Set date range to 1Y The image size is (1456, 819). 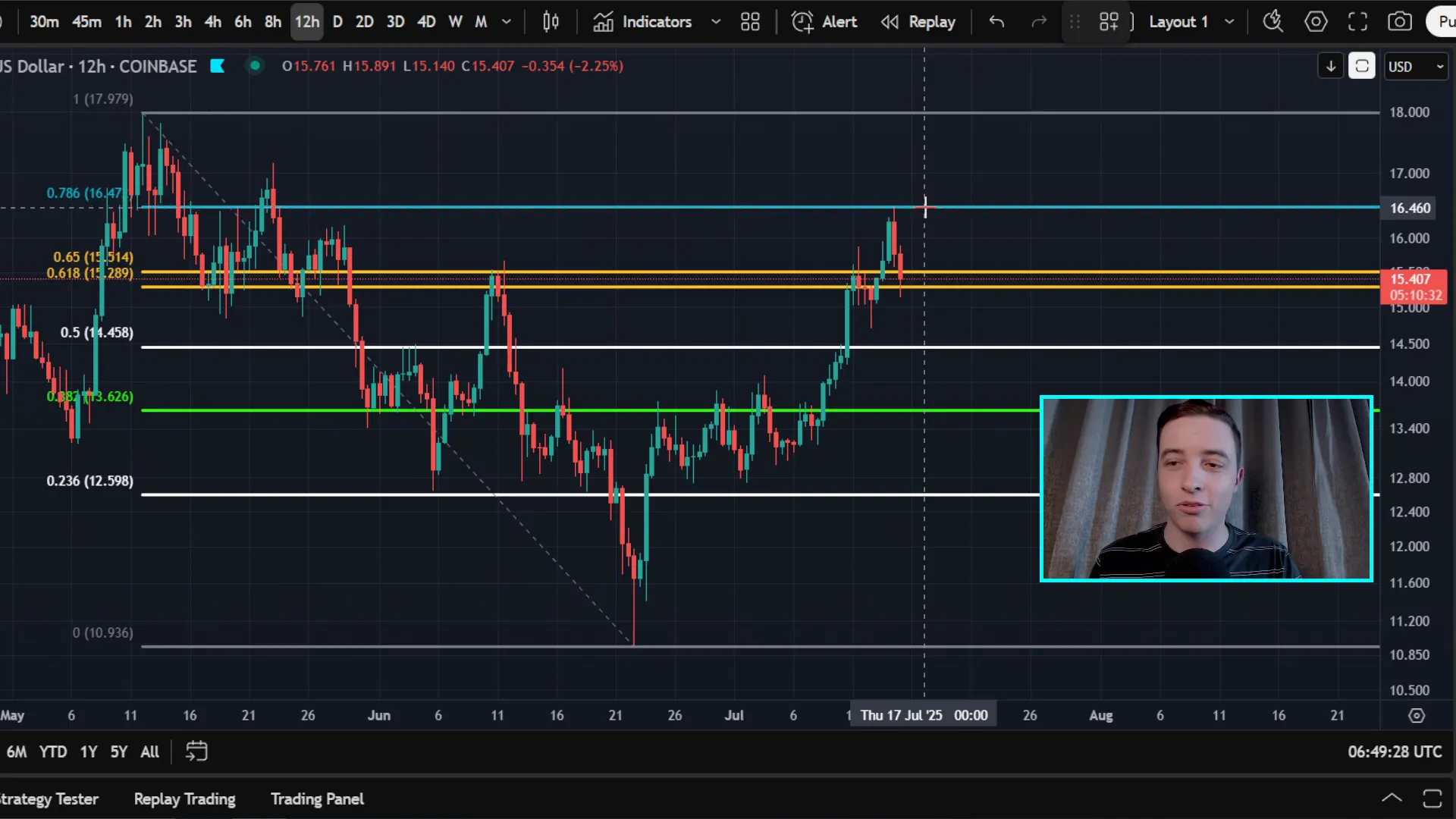coord(89,752)
